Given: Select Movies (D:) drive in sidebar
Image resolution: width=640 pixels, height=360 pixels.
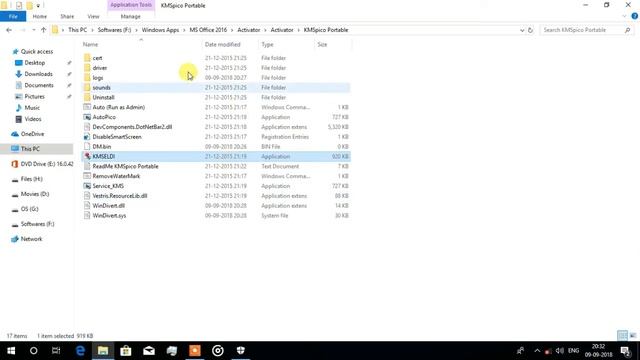Looking at the screenshot, I should [x=35, y=194].
